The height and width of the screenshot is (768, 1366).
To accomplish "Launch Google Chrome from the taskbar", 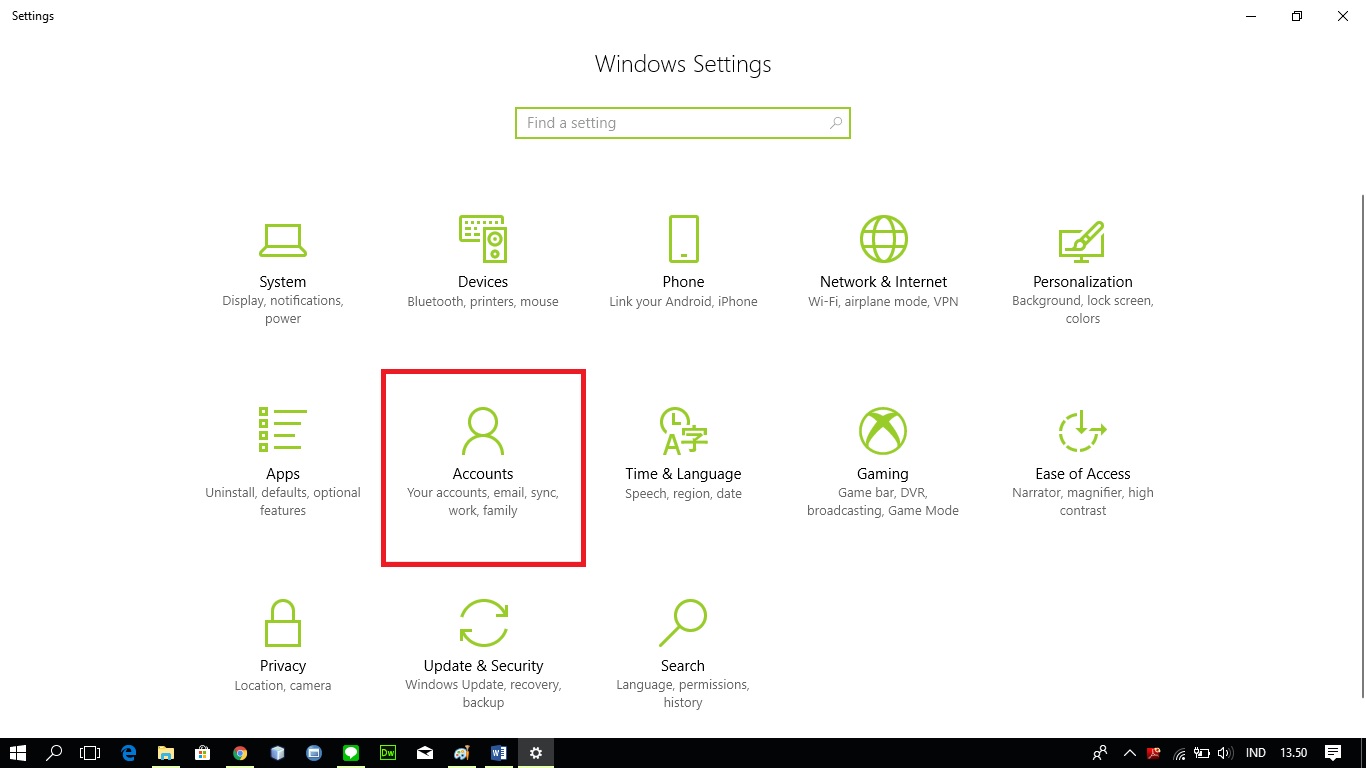I will 240,753.
